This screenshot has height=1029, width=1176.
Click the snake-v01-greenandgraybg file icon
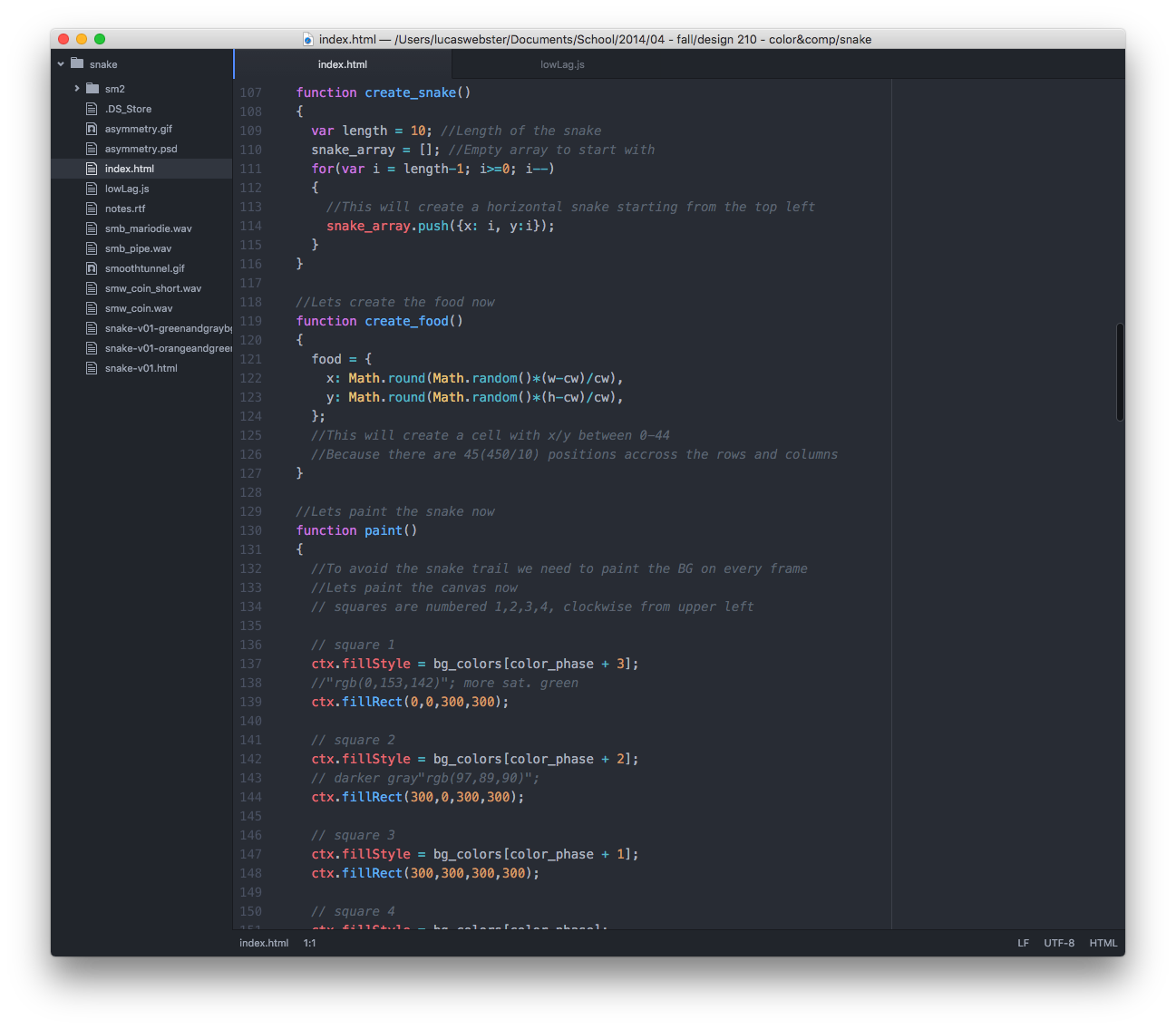coord(92,328)
